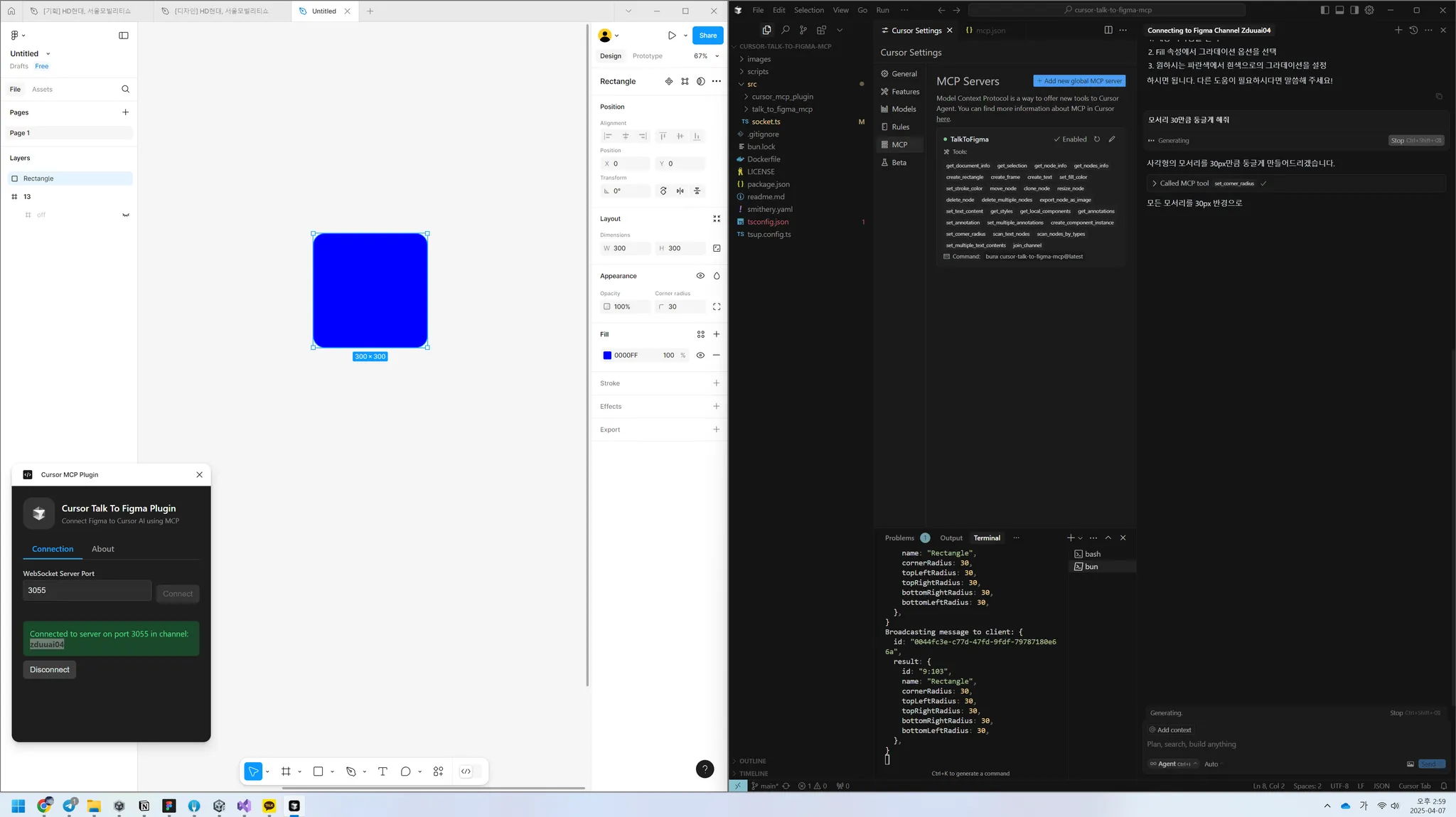Expand the cursor_mcp_plugin folder
Screen dimensions: 1456x817
[781, 97]
